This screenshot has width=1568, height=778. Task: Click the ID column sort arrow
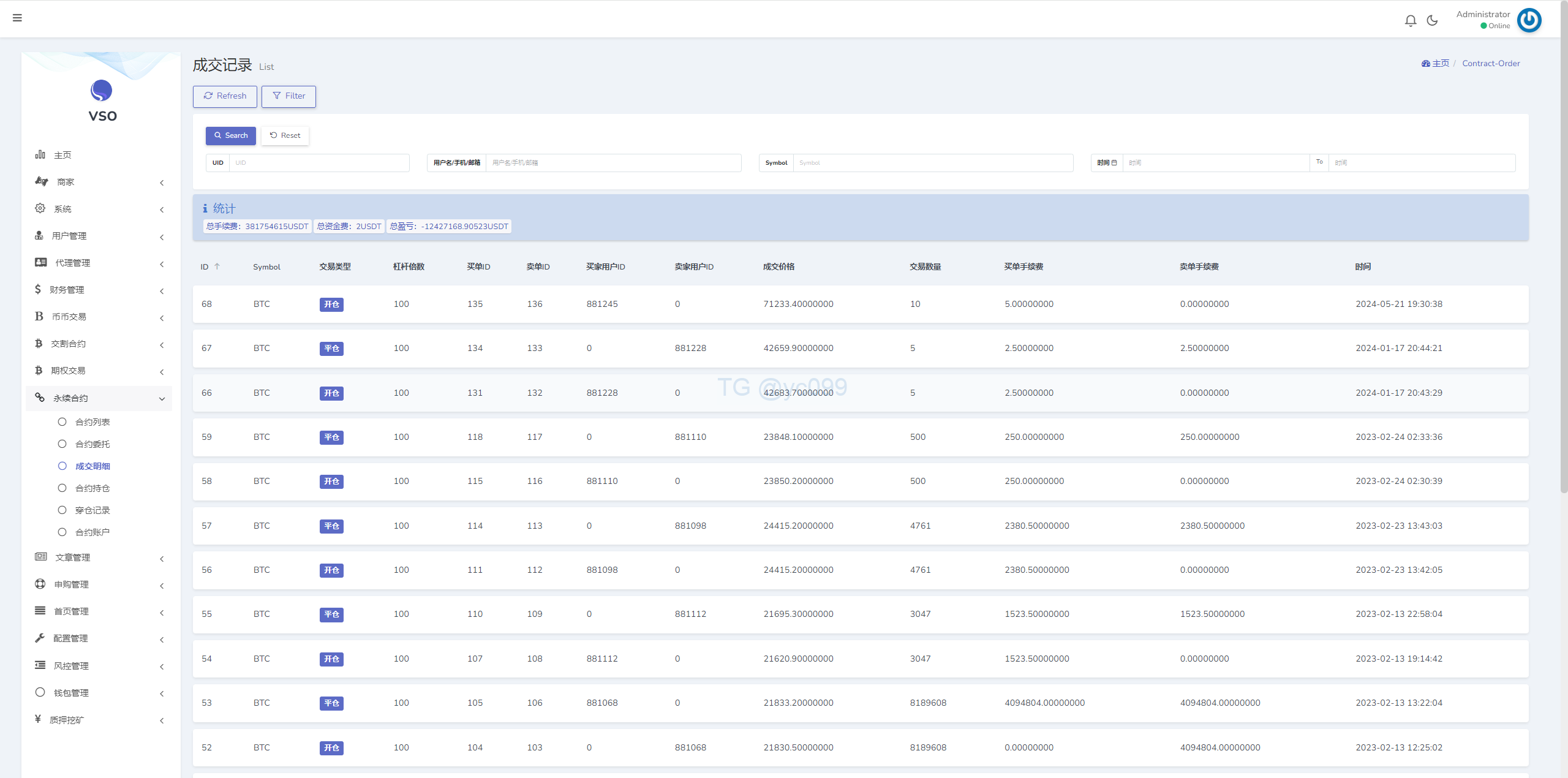[217, 266]
